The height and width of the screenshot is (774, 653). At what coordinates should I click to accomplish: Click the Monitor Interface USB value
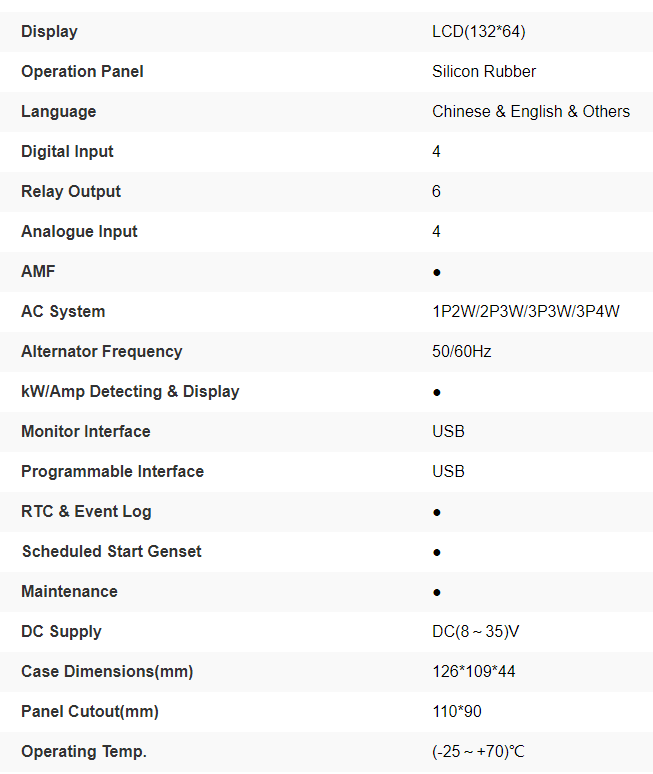pyautogui.click(x=448, y=432)
